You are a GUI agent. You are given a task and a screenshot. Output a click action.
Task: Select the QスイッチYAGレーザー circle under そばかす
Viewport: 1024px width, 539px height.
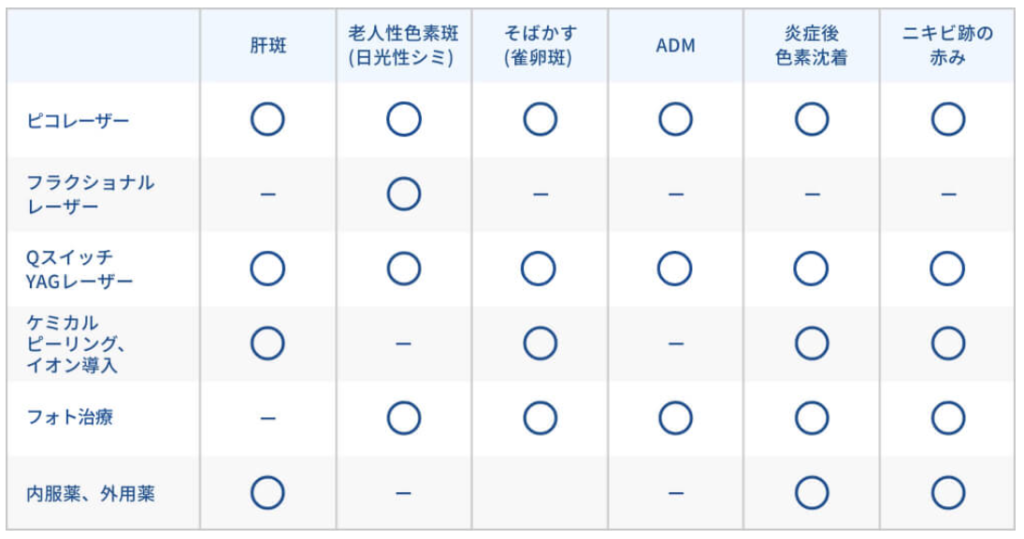tap(538, 269)
